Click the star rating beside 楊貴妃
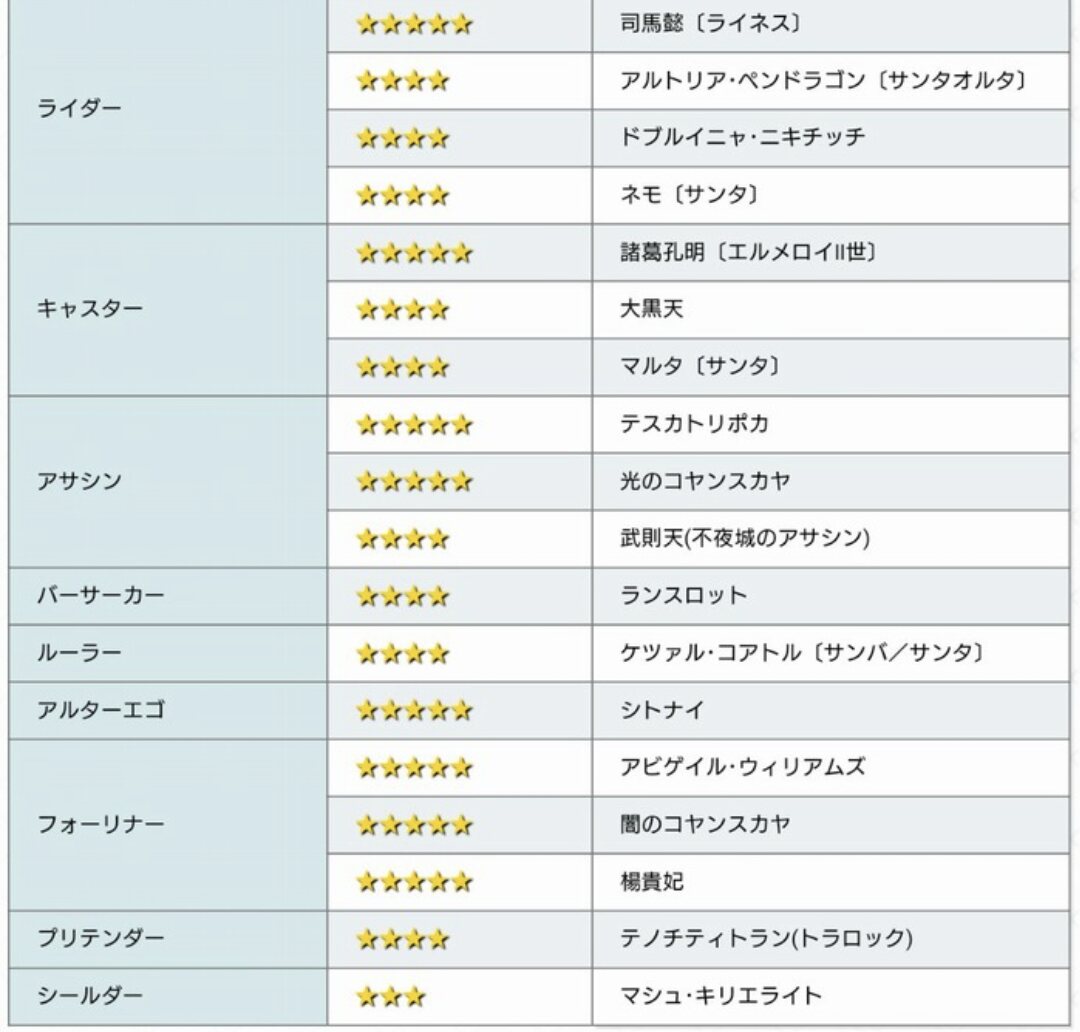The height and width of the screenshot is (1032, 1080). click(413, 882)
